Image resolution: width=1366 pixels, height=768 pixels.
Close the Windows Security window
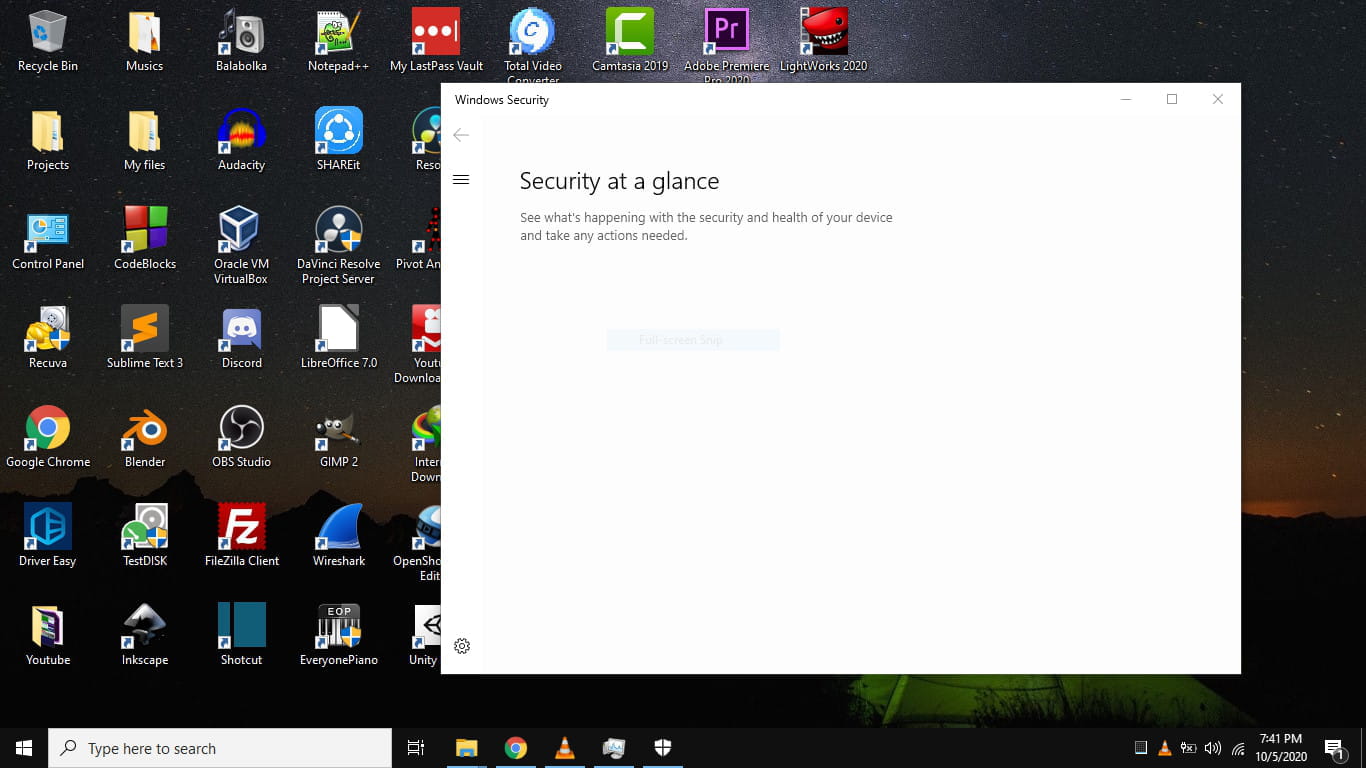[x=1218, y=99]
